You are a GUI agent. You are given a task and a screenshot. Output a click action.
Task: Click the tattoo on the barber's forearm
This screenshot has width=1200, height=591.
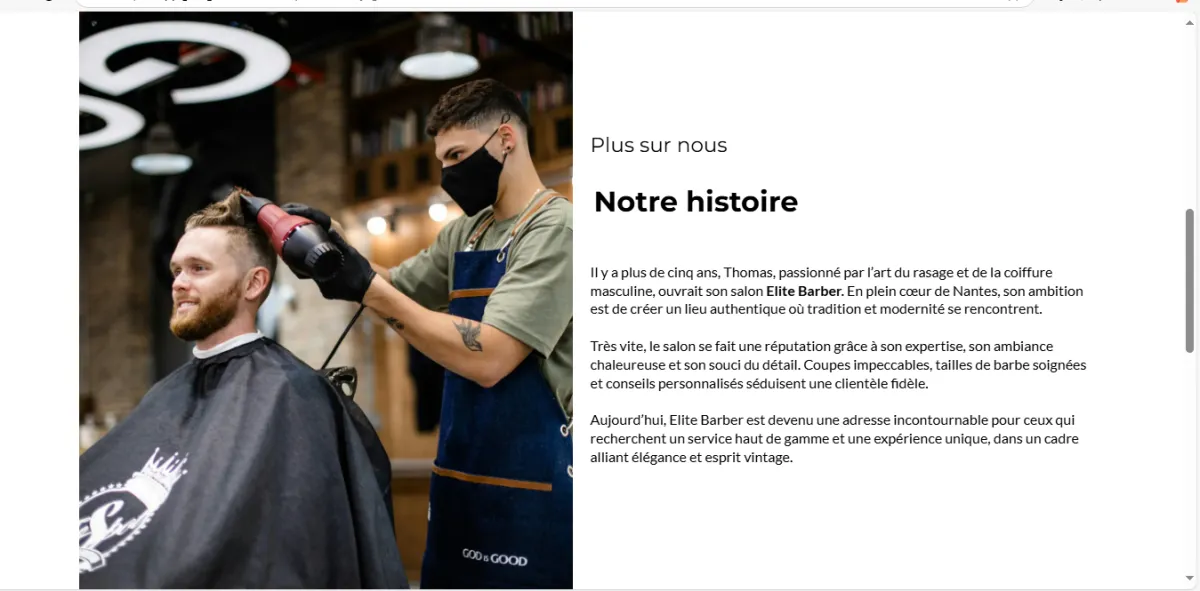(467, 335)
